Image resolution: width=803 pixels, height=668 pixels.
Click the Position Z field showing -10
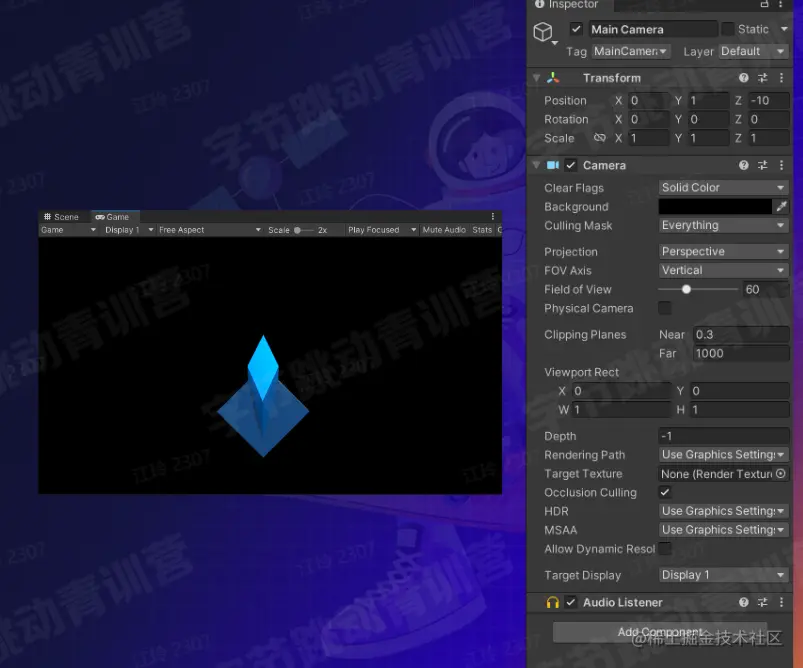point(768,100)
